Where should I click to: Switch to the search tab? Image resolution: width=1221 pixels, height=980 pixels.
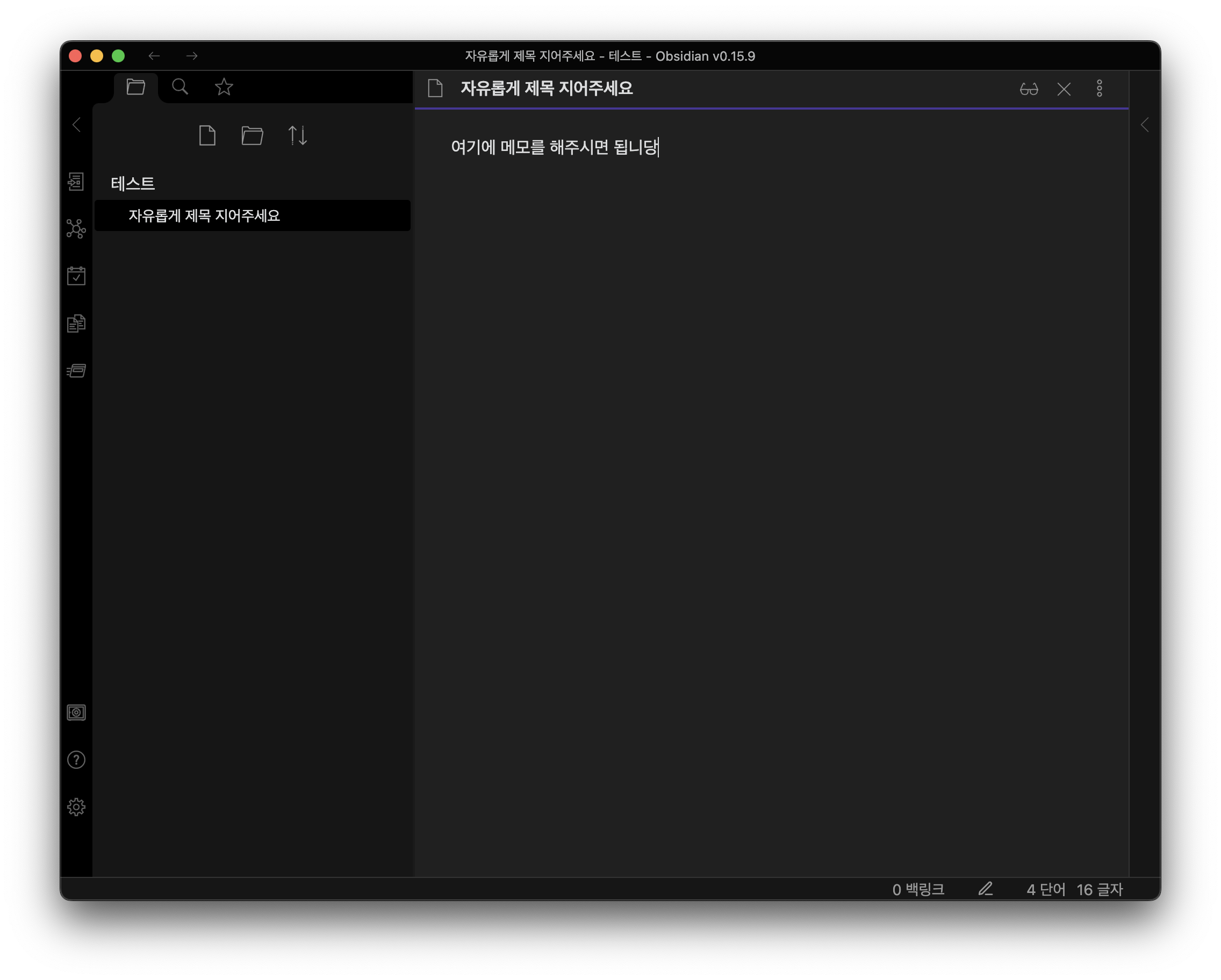[x=180, y=87]
